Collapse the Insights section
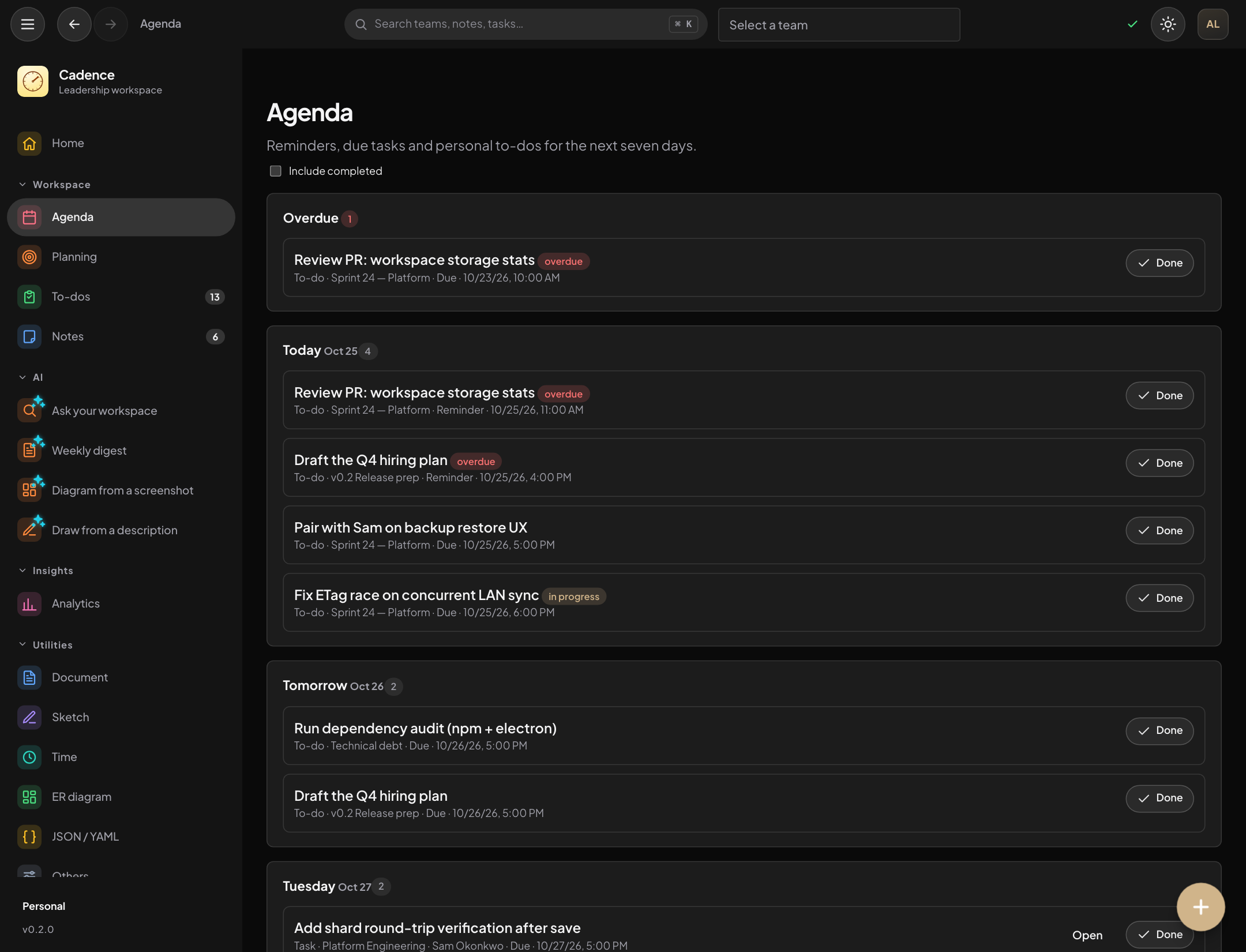This screenshot has height=952, width=1246. (x=46, y=571)
